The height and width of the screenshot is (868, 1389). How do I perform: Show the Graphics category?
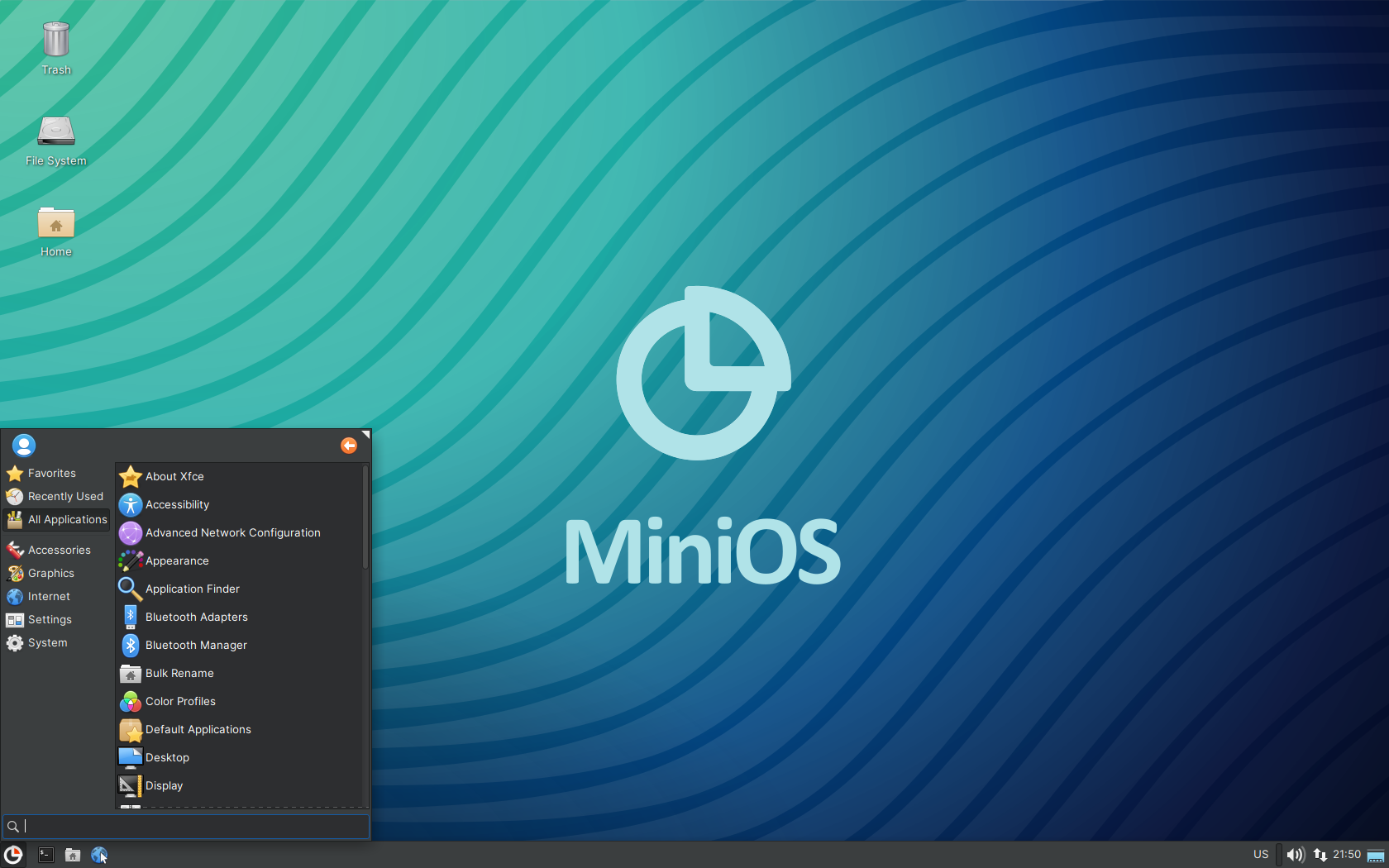[x=56, y=573]
